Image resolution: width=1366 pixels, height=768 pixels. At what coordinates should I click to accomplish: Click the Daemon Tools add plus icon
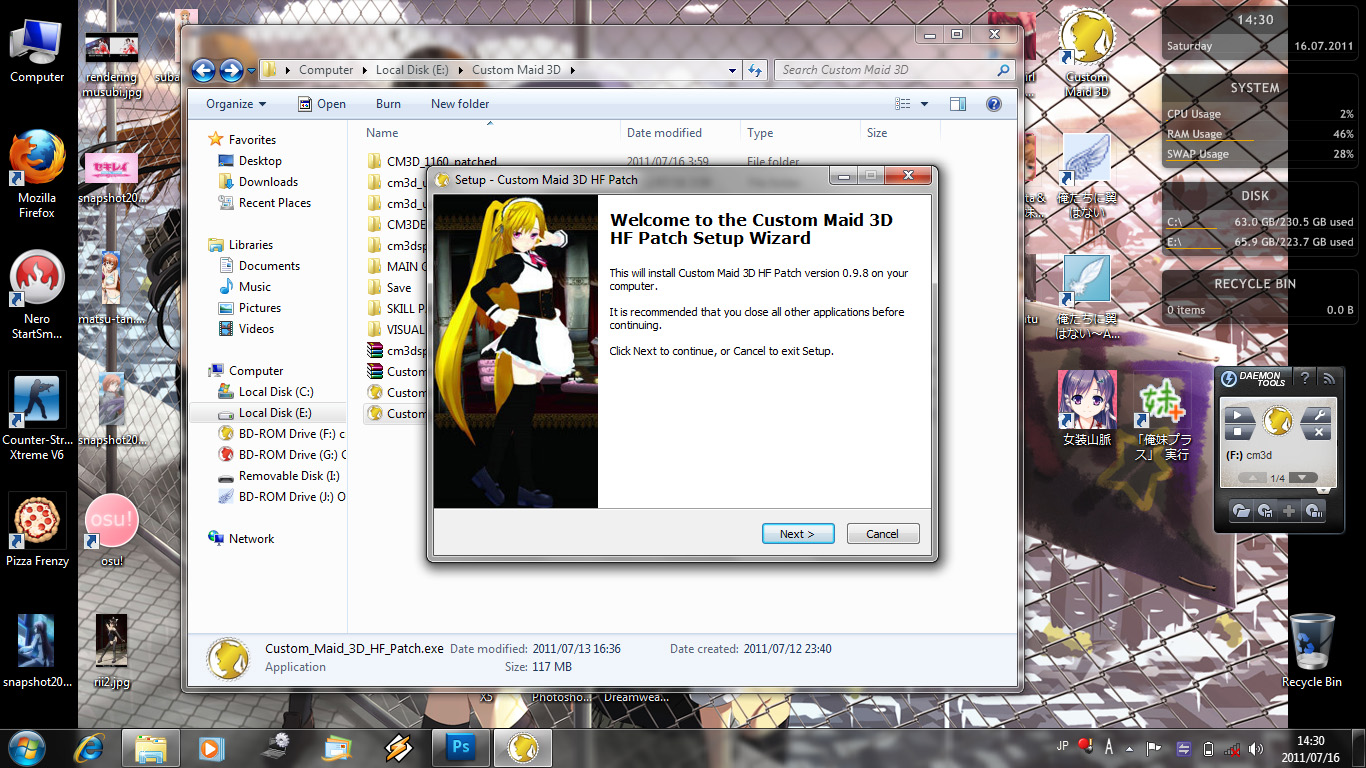(1290, 511)
